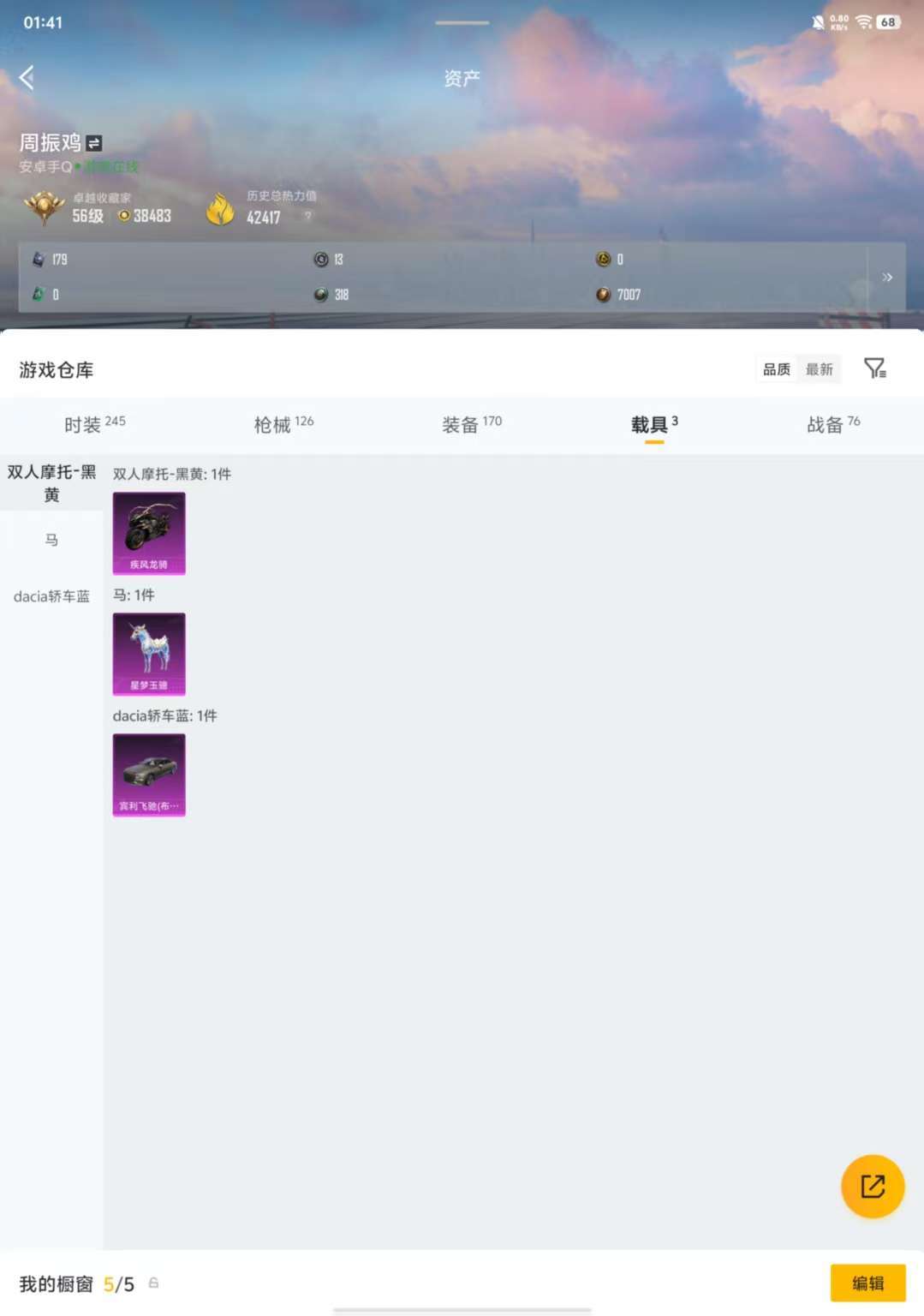924x1316 pixels.
Task: Tap the username 周振鸡
Action: point(51,143)
